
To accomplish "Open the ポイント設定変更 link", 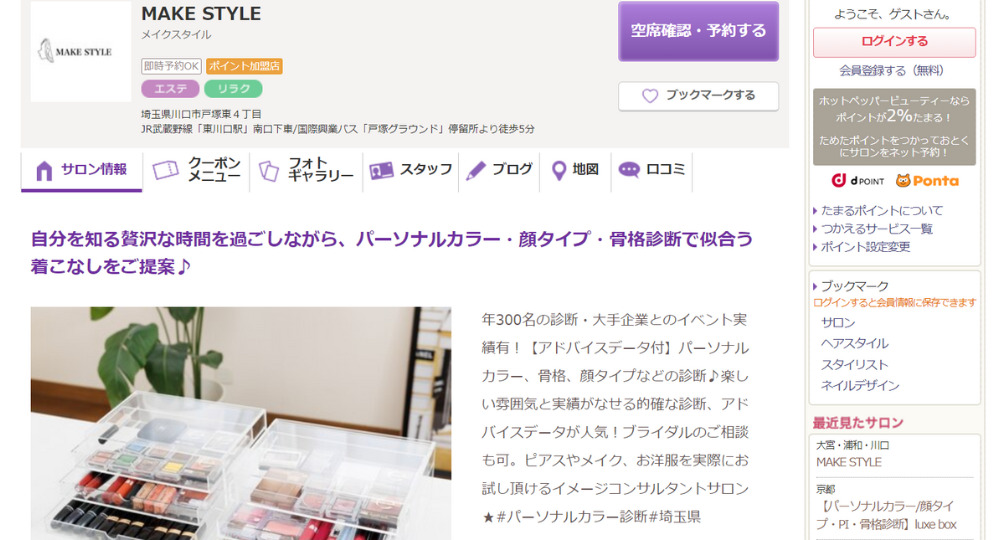I will pos(865,247).
